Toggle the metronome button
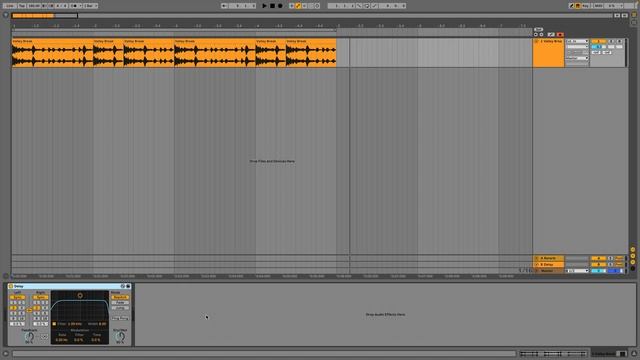The image size is (640, 360). tap(75, 6)
